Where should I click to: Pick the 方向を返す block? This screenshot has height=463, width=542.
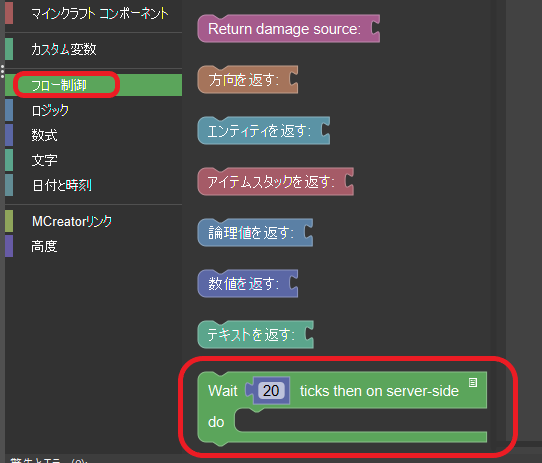click(x=247, y=80)
